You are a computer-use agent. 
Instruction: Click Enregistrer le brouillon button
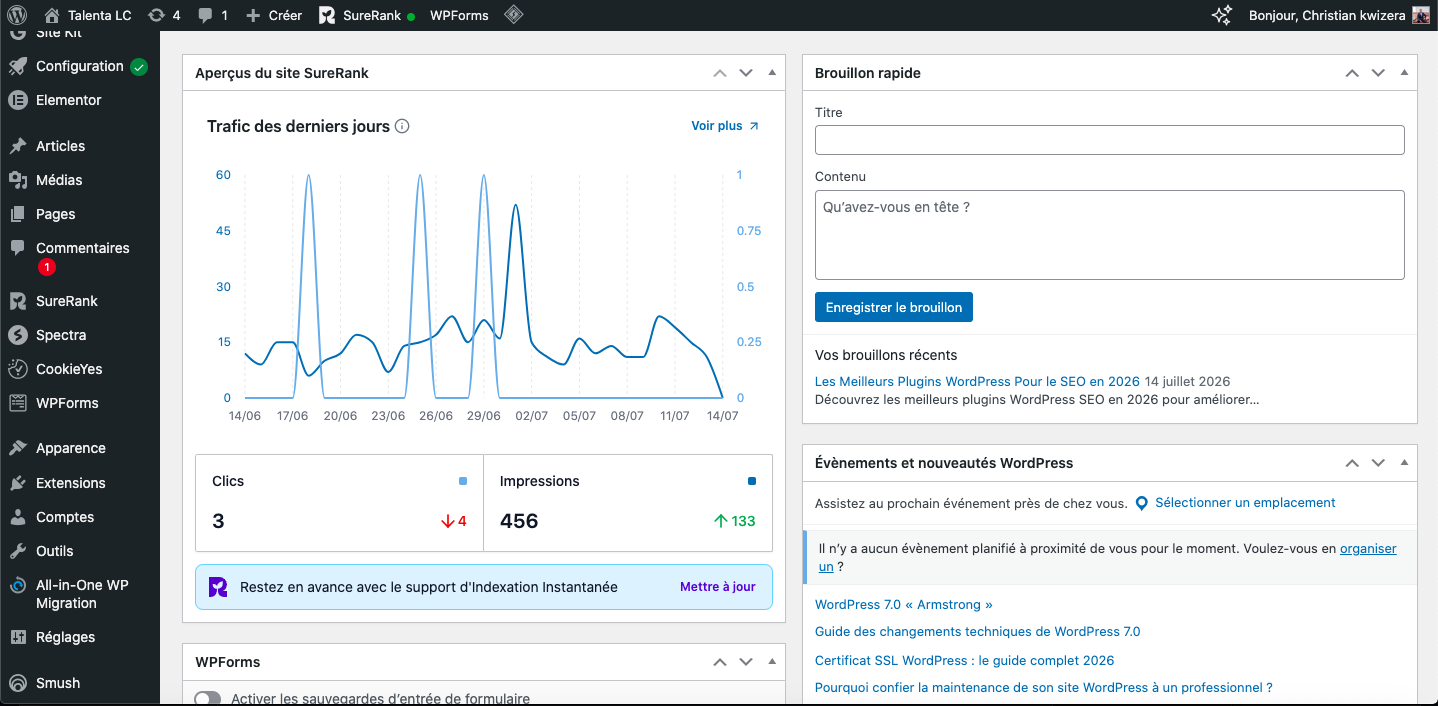(x=894, y=307)
